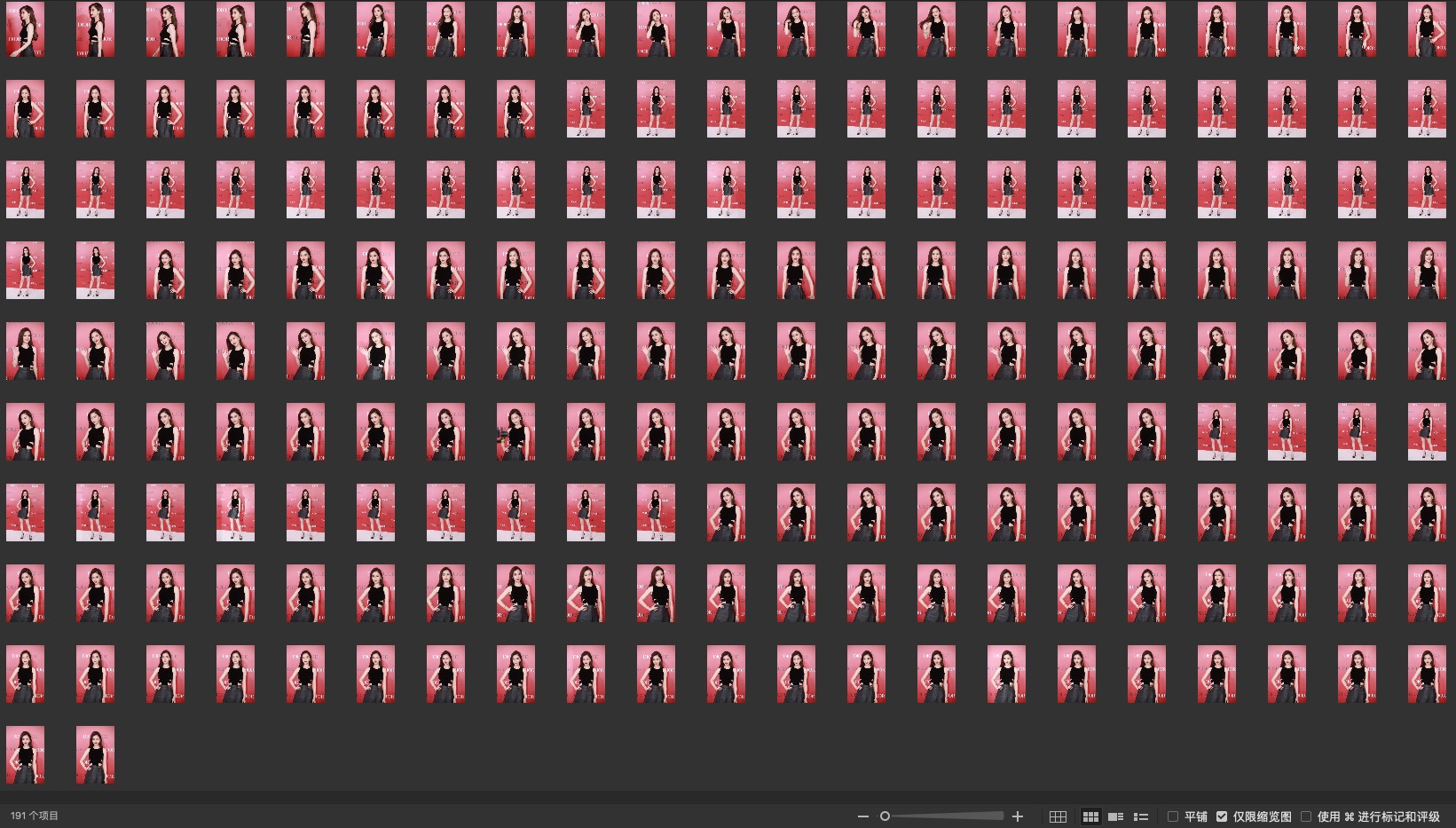The width and height of the screenshot is (1456, 828).
Task: Select the last thumbnail in the top row
Action: [1426, 29]
